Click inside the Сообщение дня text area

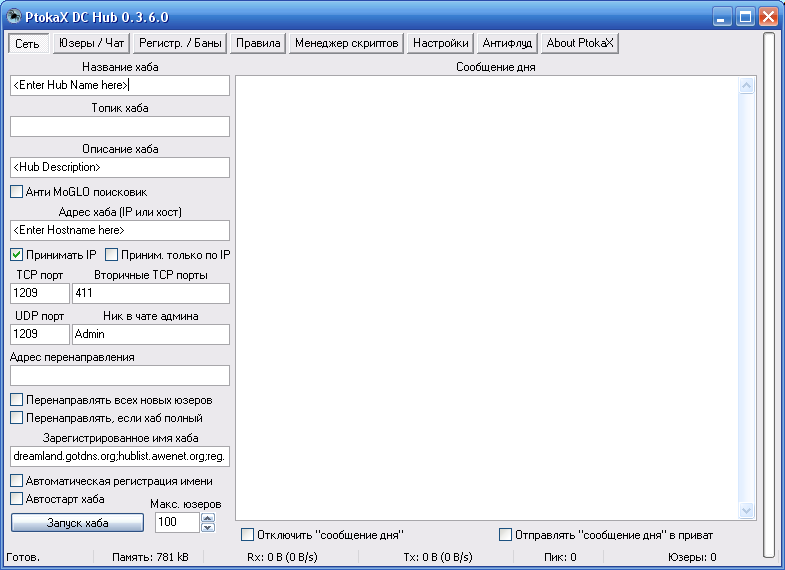click(x=487, y=298)
